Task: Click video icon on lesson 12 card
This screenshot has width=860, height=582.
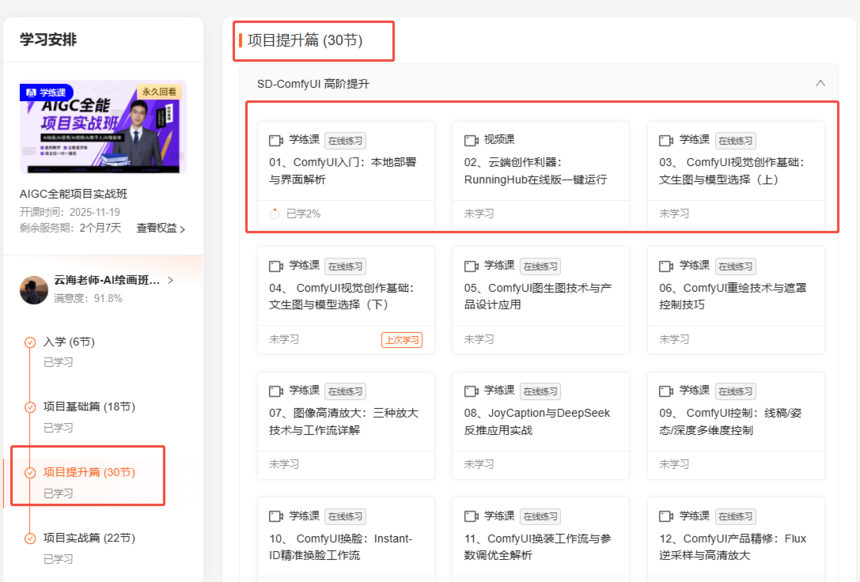Action: [x=666, y=516]
